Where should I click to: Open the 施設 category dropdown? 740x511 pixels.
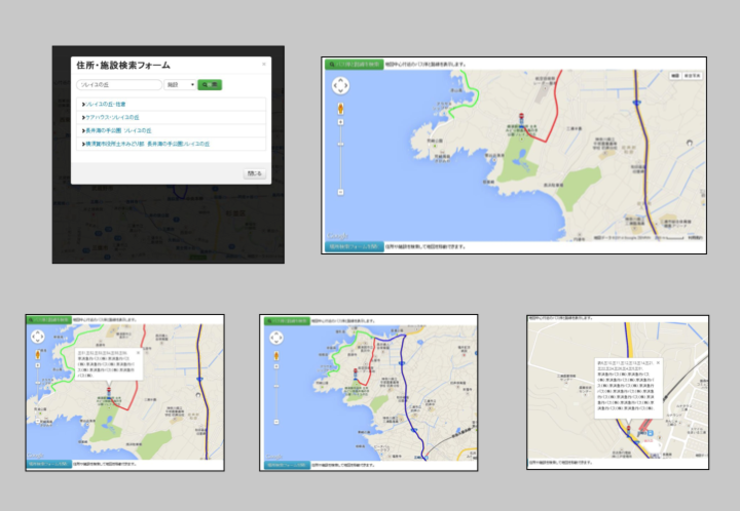pyautogui.click(x=179, y=85)
